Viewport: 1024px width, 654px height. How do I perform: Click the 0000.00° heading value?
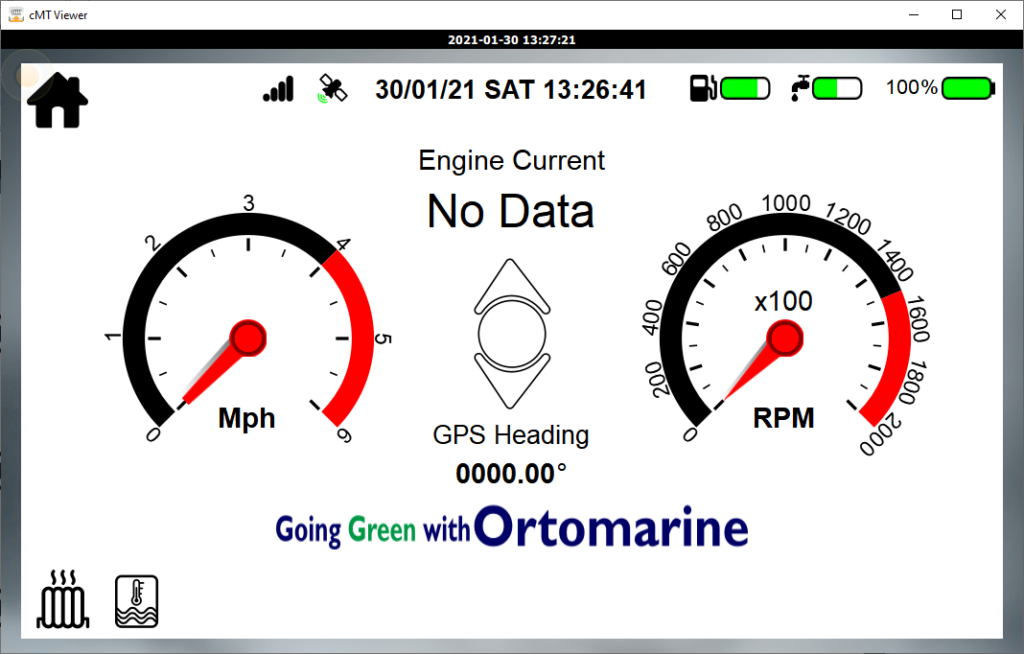coord(511,474)
